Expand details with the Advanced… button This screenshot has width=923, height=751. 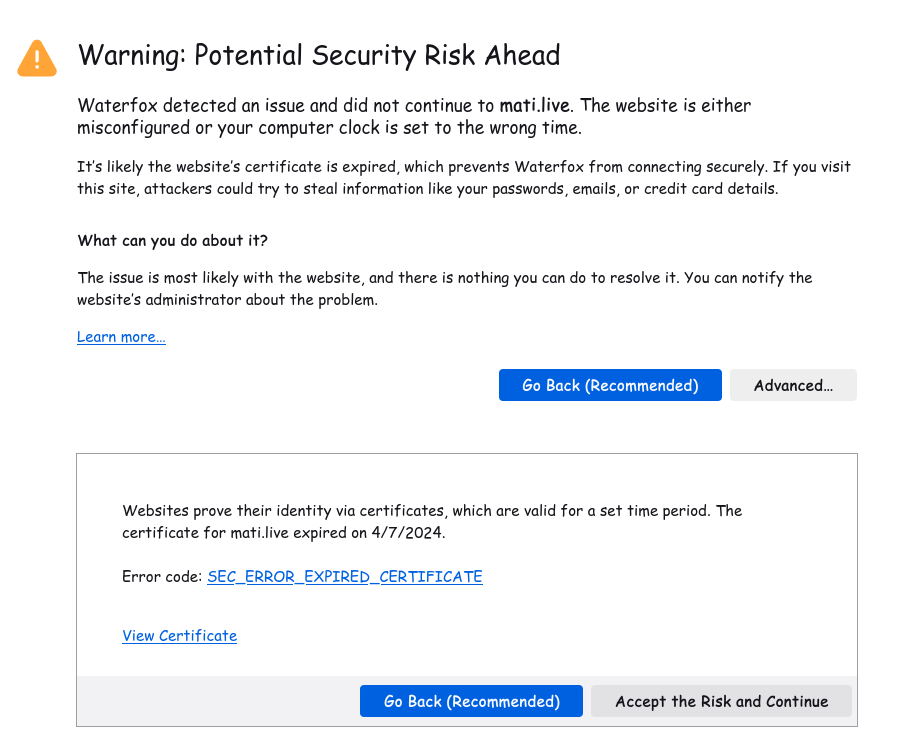point(793,385)
